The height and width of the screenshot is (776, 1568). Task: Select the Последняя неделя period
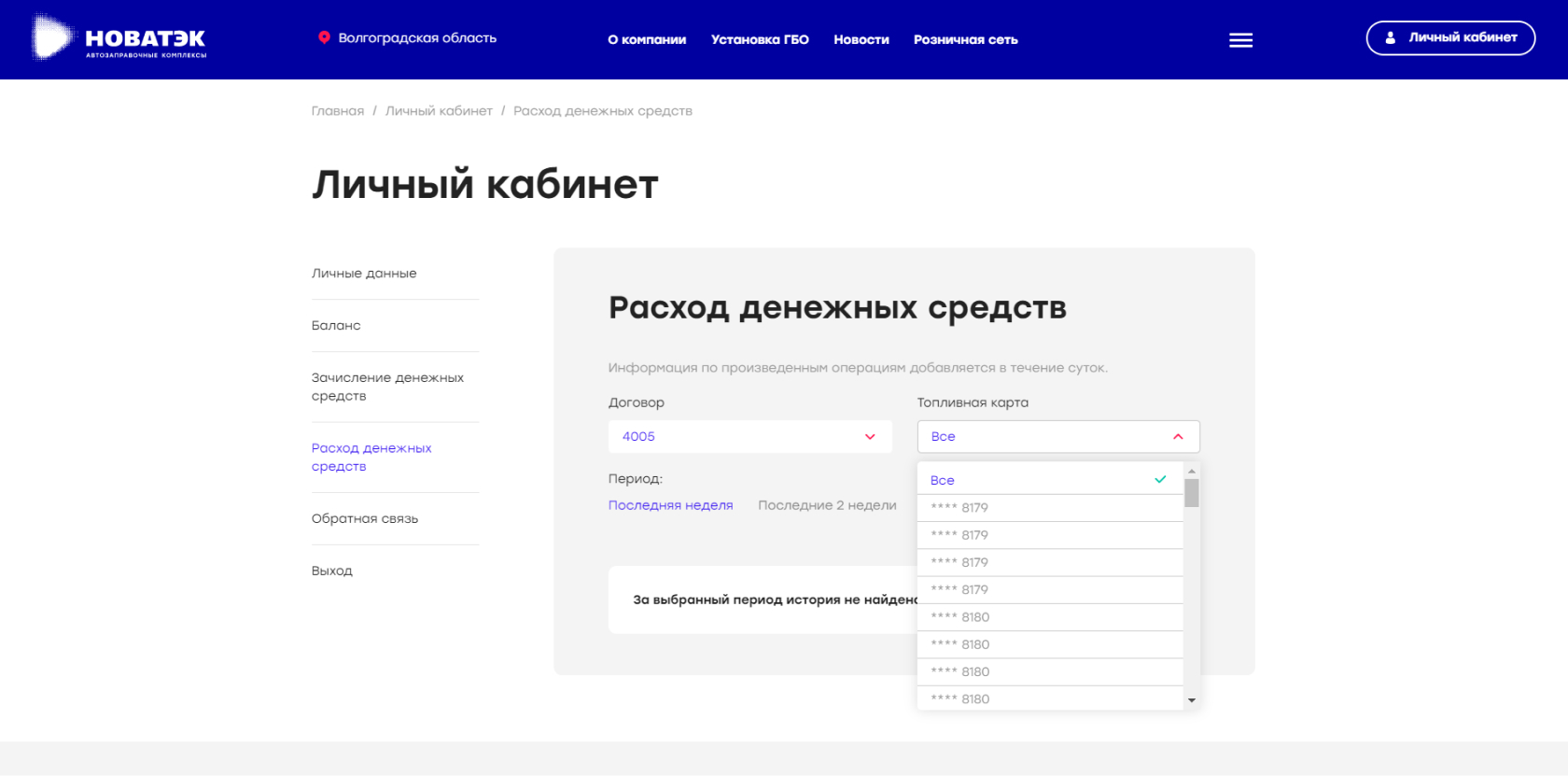670,505
